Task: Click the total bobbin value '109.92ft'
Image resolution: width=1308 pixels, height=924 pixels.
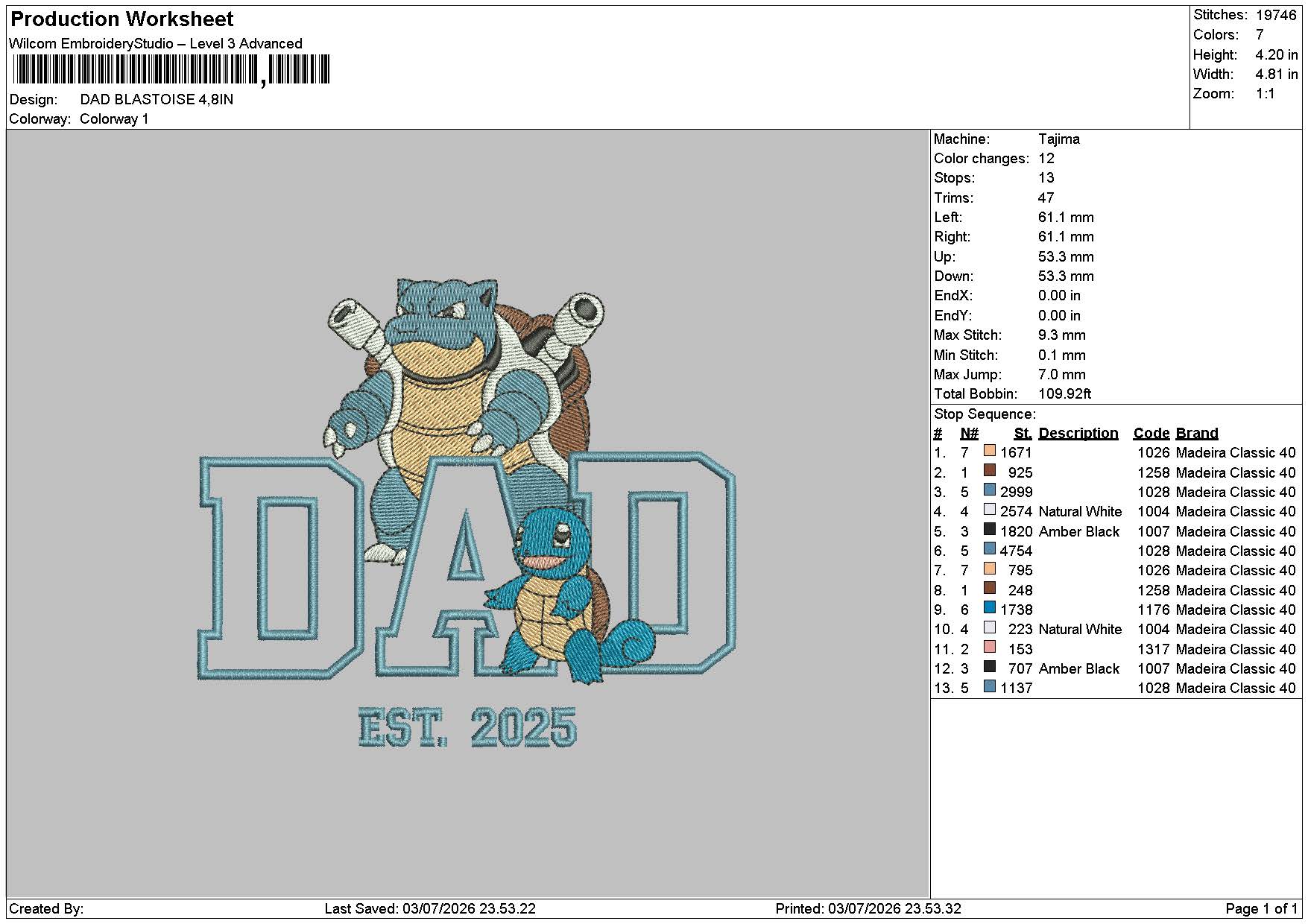Action: click(x=1065, y=394)
